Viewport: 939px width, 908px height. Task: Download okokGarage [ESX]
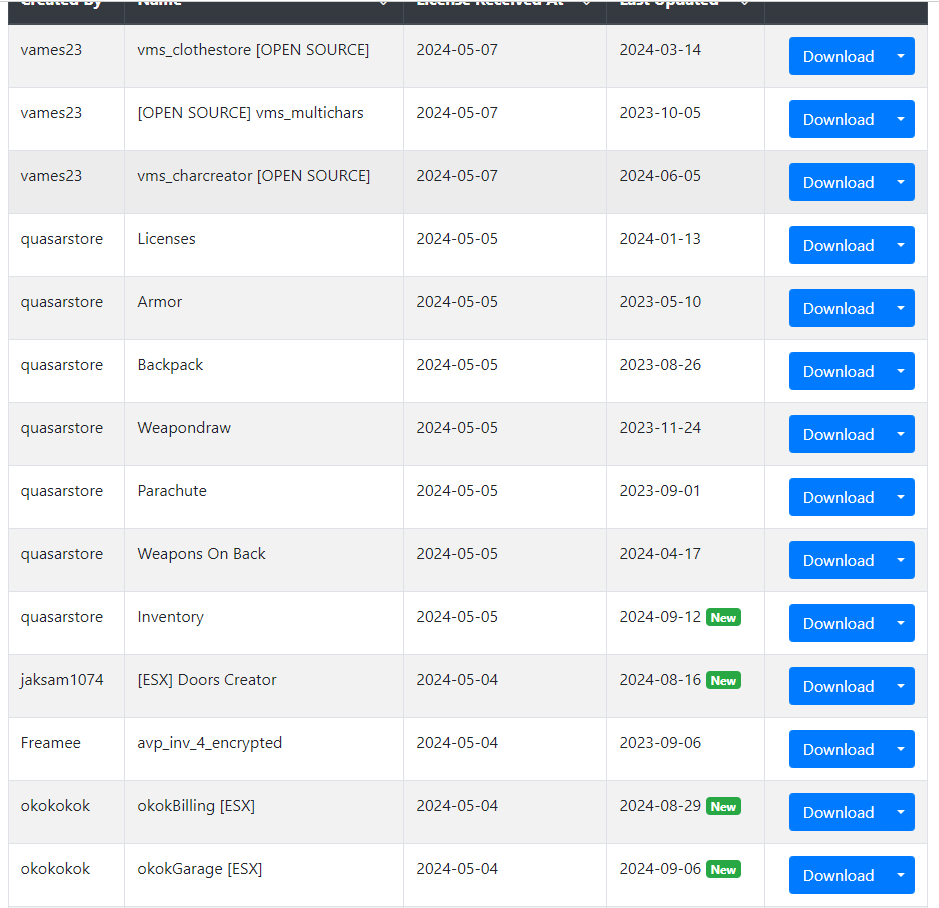coord(838,875)
